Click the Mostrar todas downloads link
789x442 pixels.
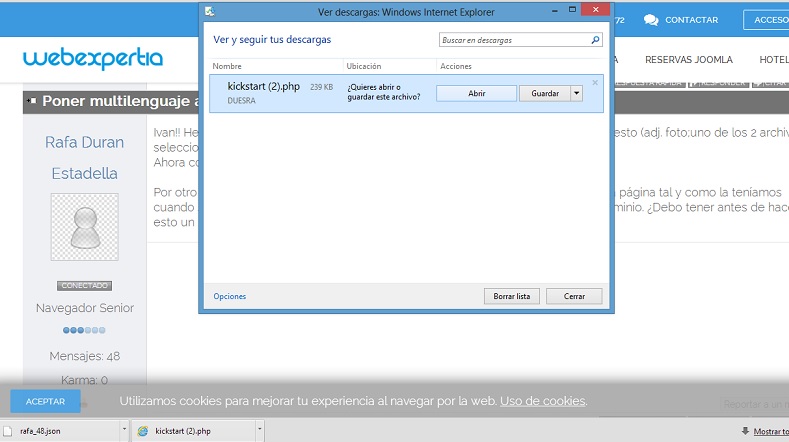771,431
